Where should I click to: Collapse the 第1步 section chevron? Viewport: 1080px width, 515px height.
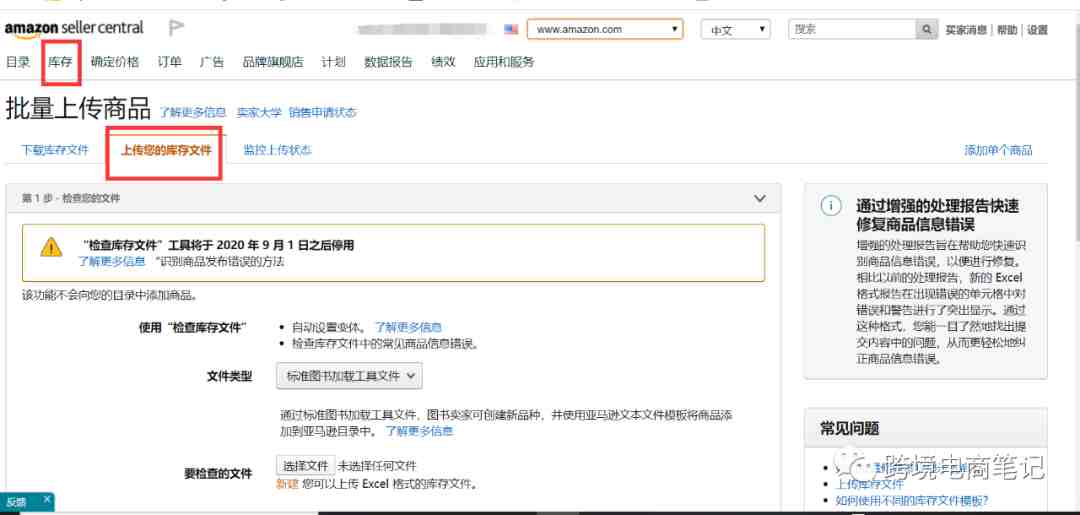point(760,198)
